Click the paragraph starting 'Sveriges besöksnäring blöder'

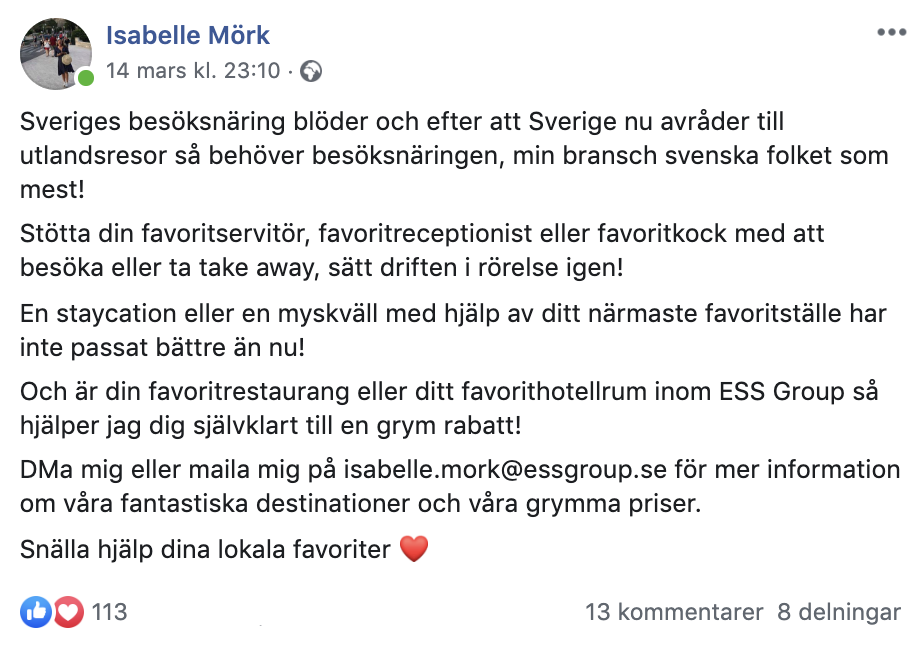[454, 156]
